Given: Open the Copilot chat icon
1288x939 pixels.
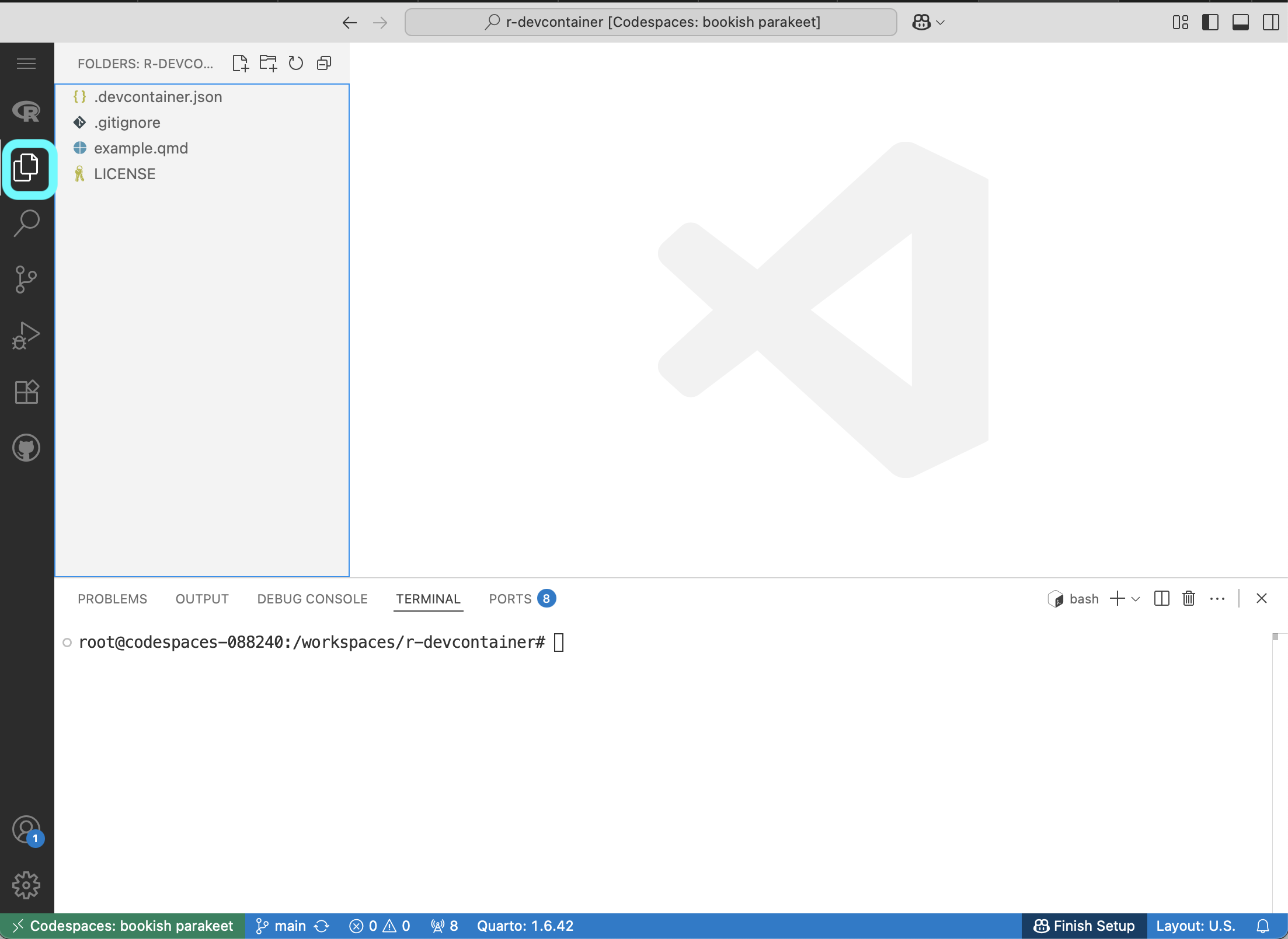Looking at the screenshot, I should point(921,22).
